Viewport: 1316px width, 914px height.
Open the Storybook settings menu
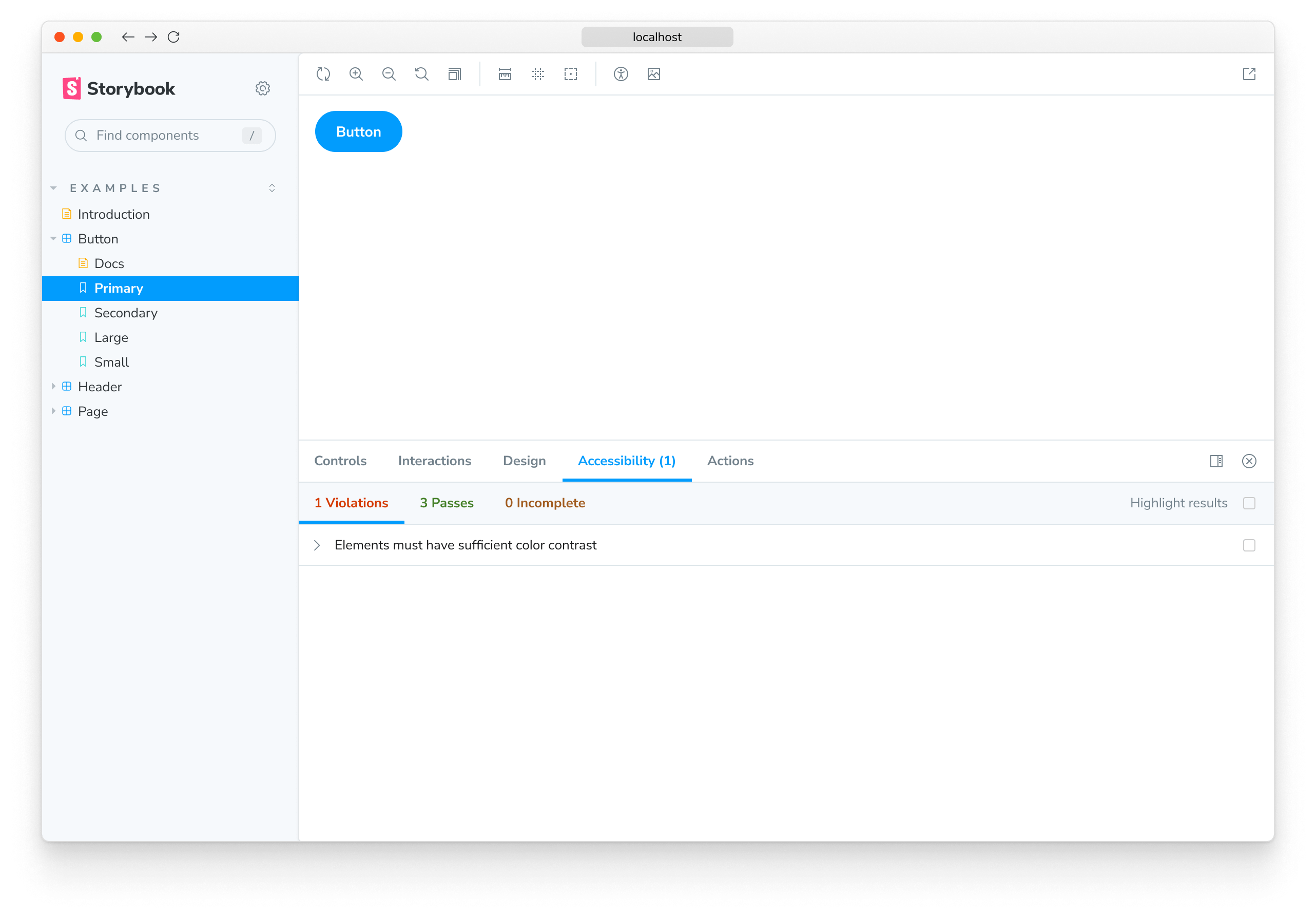(x=262, y=88)
